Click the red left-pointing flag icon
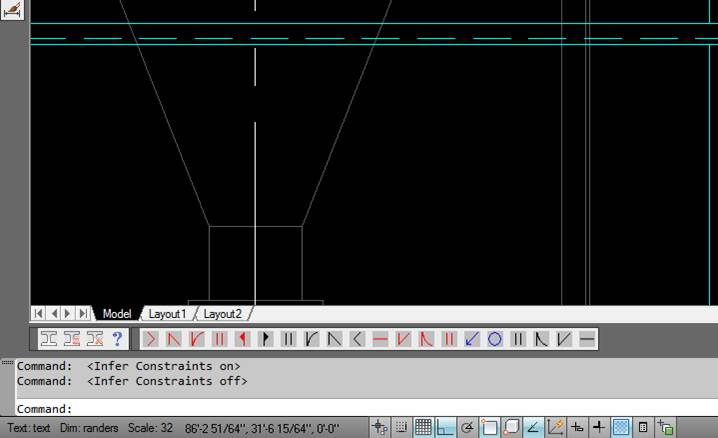 pos(243,339)
